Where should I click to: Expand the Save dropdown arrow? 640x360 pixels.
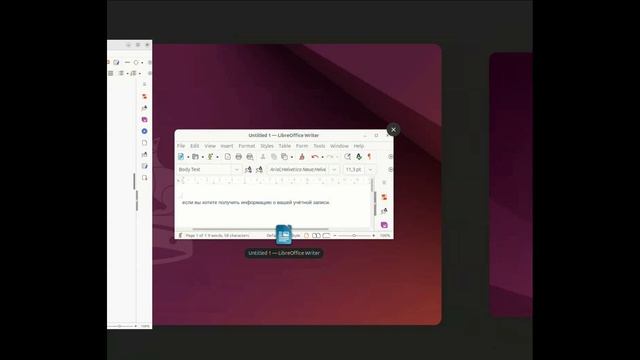tap(218, 157)
